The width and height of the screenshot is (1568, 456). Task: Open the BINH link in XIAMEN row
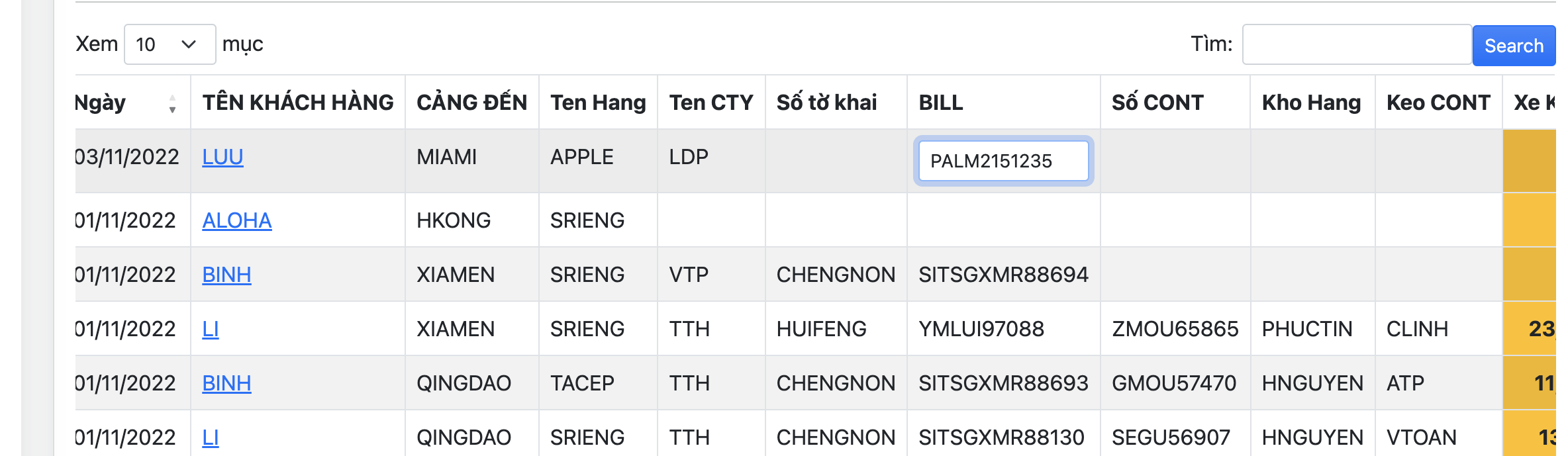point(226,275)
